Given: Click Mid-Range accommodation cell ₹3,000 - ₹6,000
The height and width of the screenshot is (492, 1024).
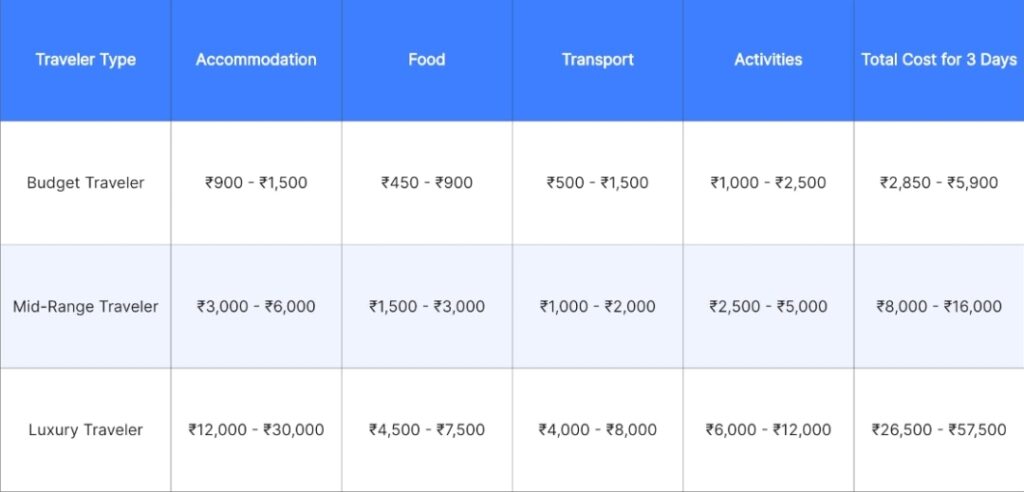Looking at the screenshot, I should 256,307.
